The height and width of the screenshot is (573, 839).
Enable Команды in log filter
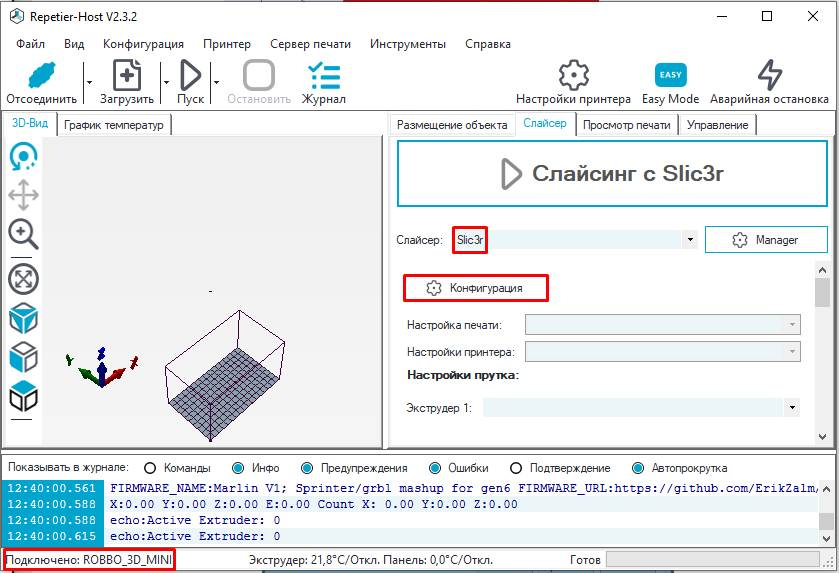(x=150, y=468)
